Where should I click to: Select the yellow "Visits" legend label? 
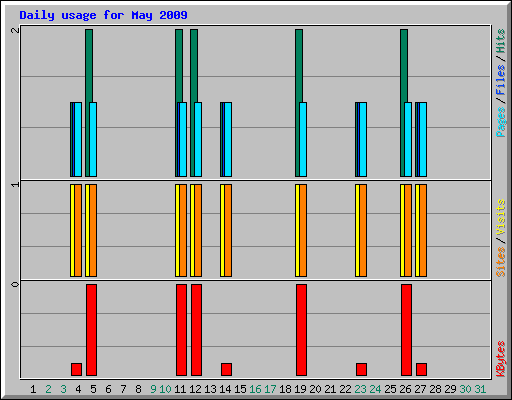point(501,217)
